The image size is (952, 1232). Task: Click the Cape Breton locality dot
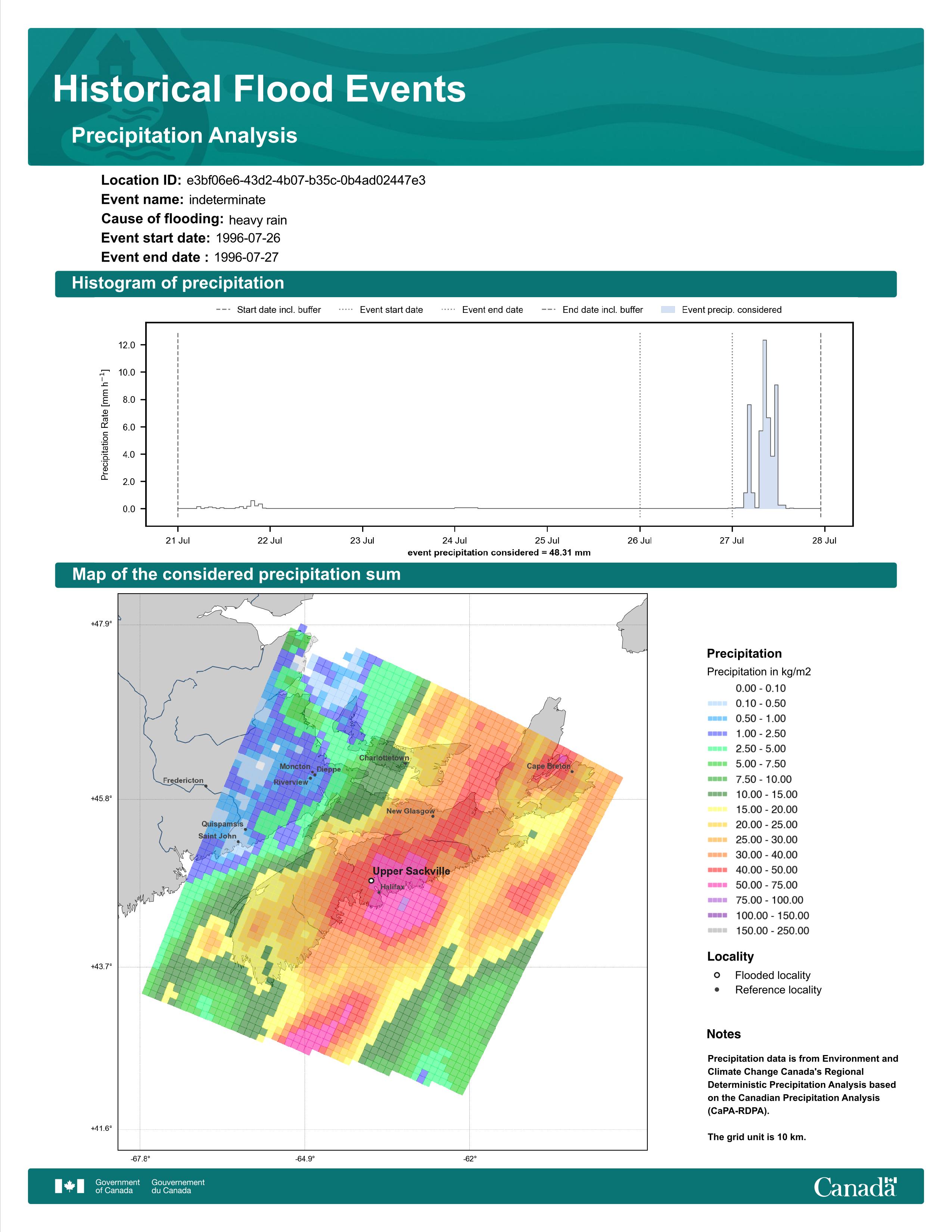[572, 772]
